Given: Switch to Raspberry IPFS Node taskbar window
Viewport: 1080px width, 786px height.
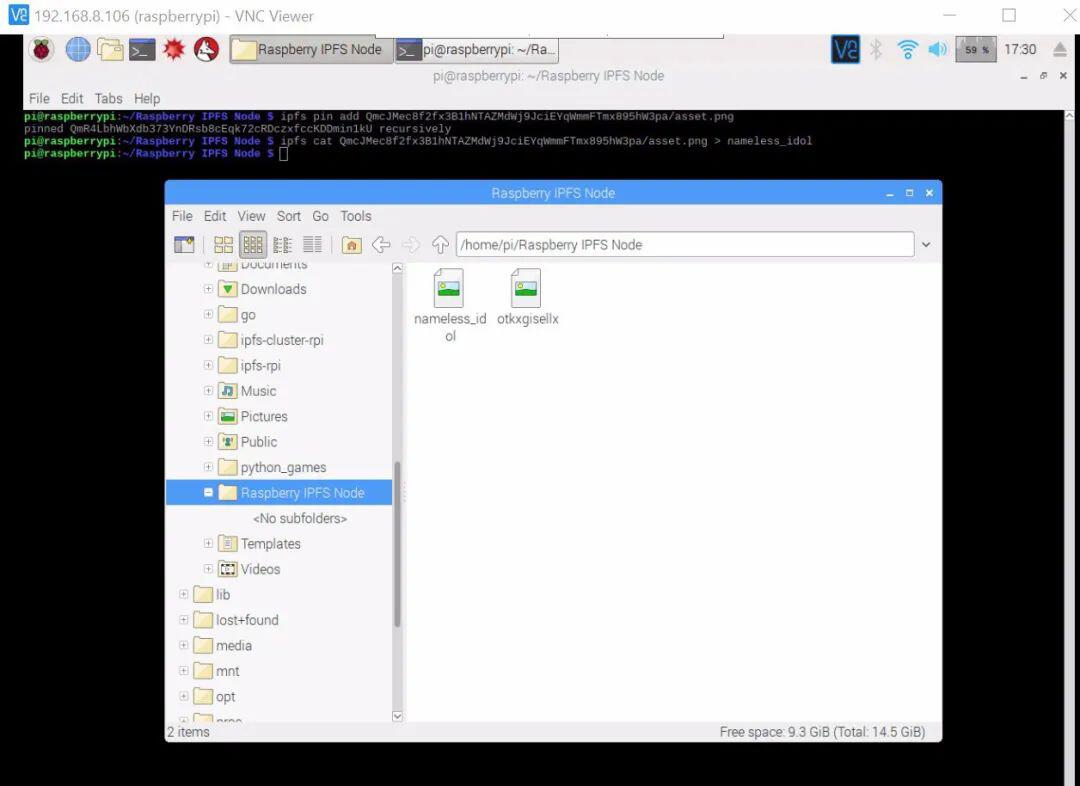Looking at the screenshot, I should [310, 50].
